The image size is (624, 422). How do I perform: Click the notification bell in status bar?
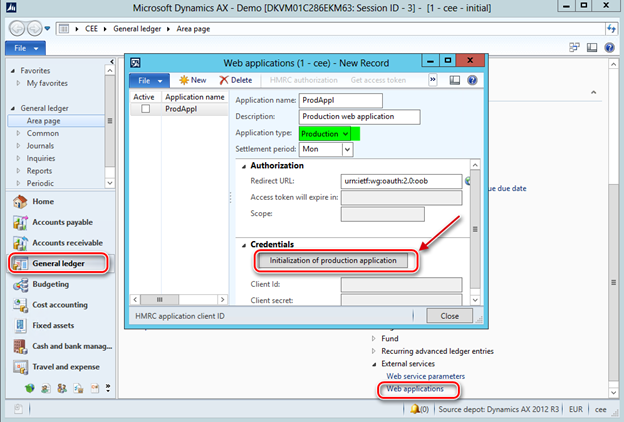pyautogui.click(x=415, y=409)
